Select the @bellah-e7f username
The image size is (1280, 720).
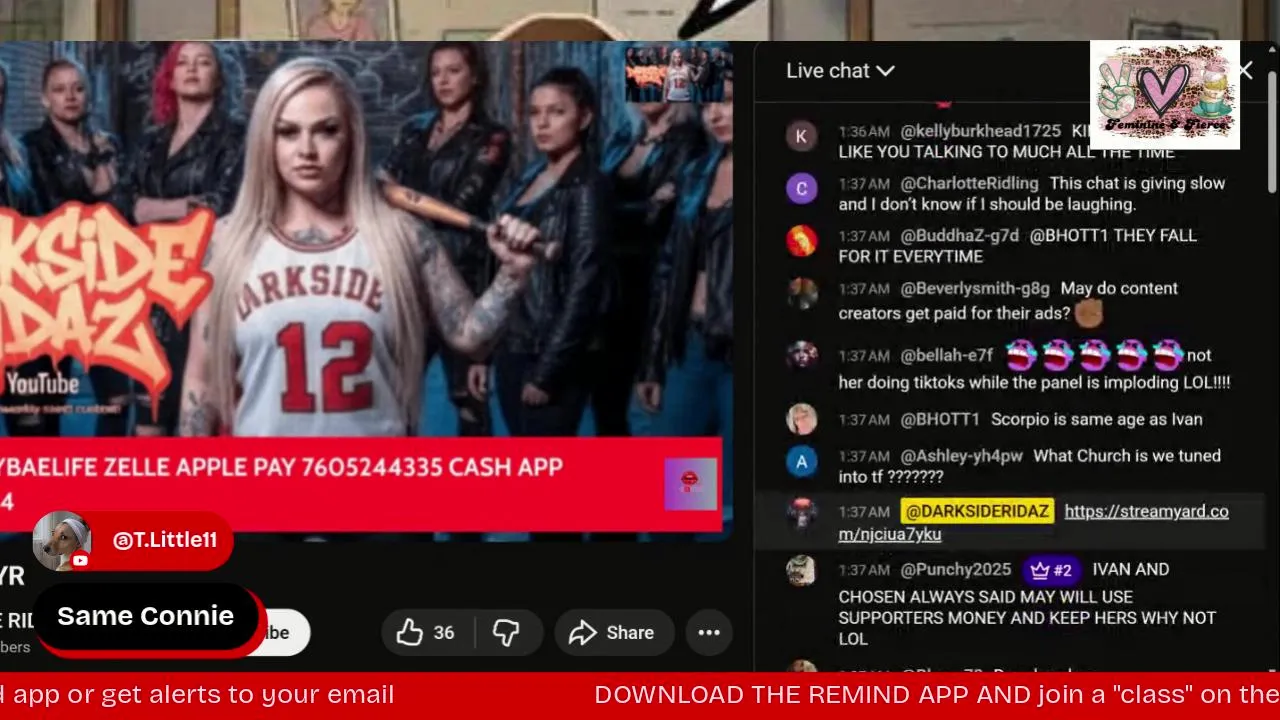(946, 355)
